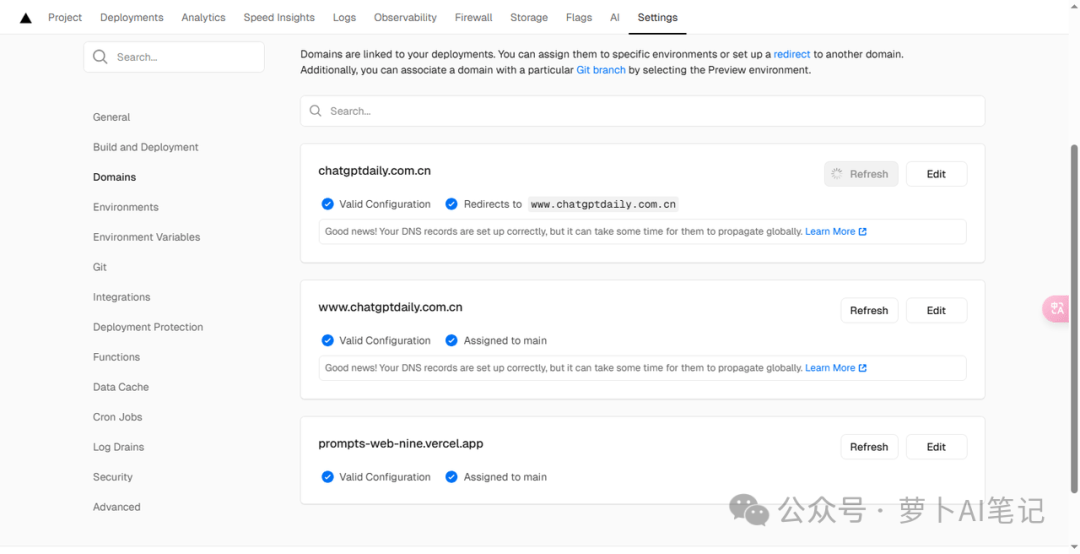1080x554 pixels.
Task: Open Functions settings
Action: pyautogui.click(x=116, y=357)
